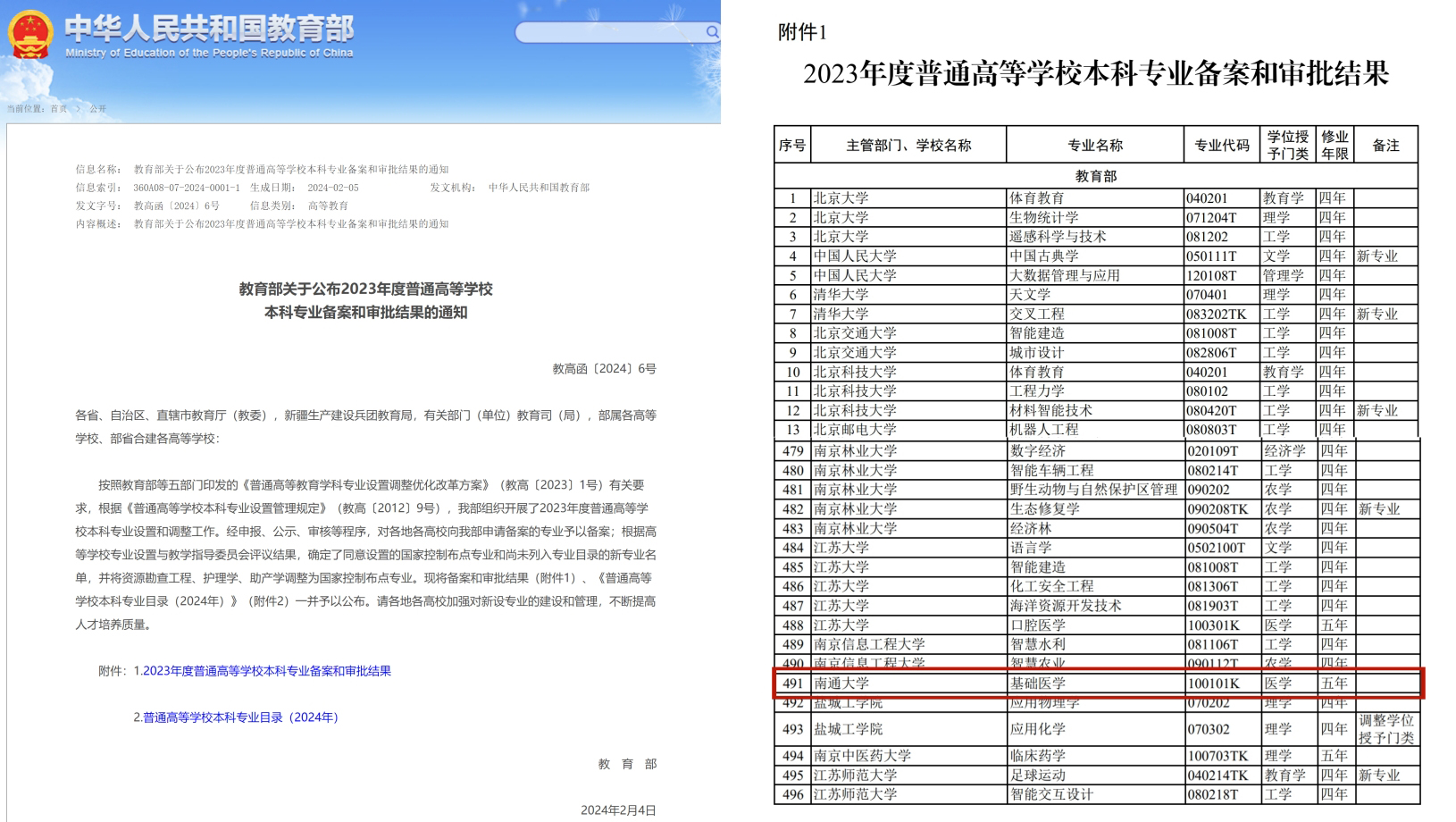
Task: Click the 教育部 section heading row
Action: pos(1095,176)
